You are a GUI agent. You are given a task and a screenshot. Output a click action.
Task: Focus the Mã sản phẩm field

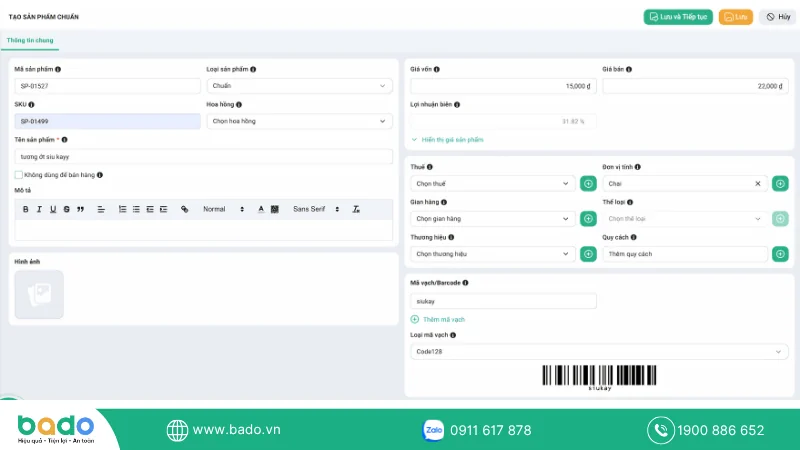coord(107,86)
